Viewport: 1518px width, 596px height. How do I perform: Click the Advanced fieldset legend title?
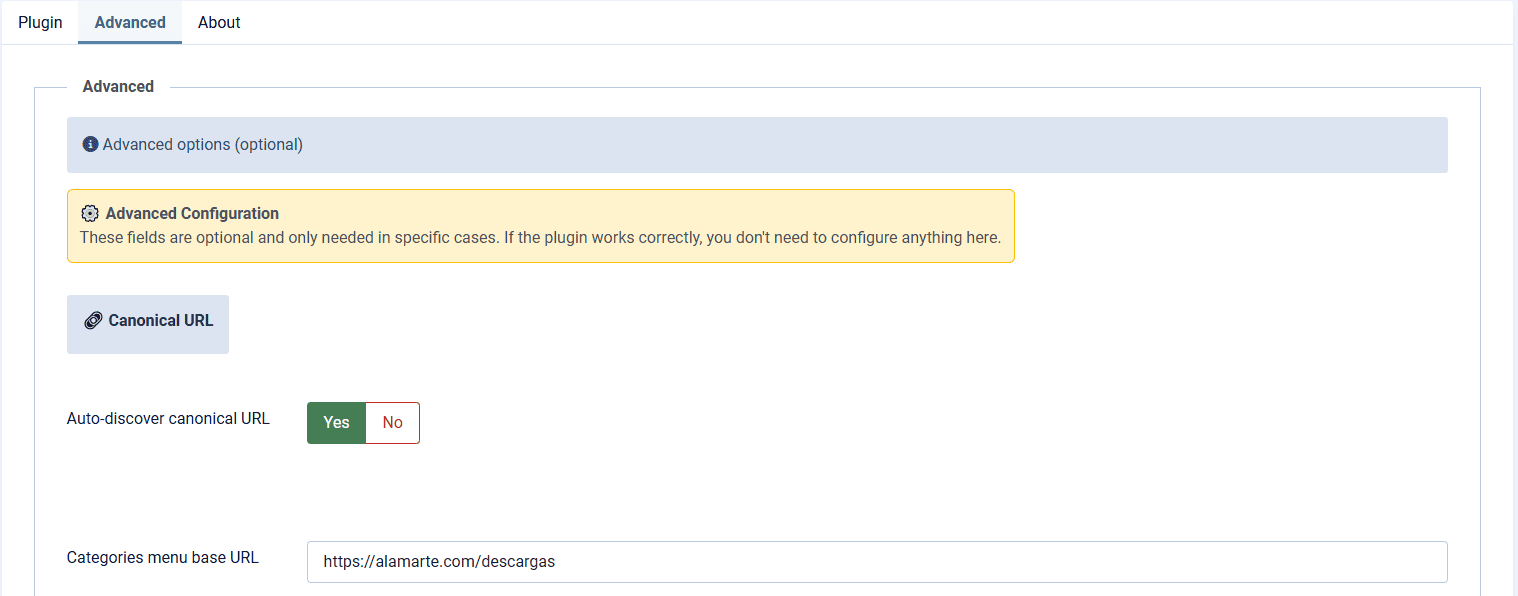pos(118,87)
